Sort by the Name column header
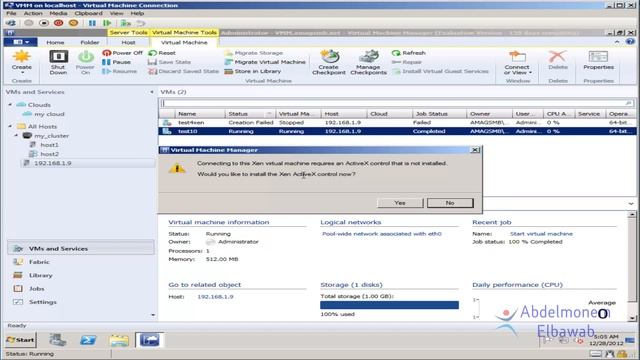The image size is (640, 360). pos(200,114)
